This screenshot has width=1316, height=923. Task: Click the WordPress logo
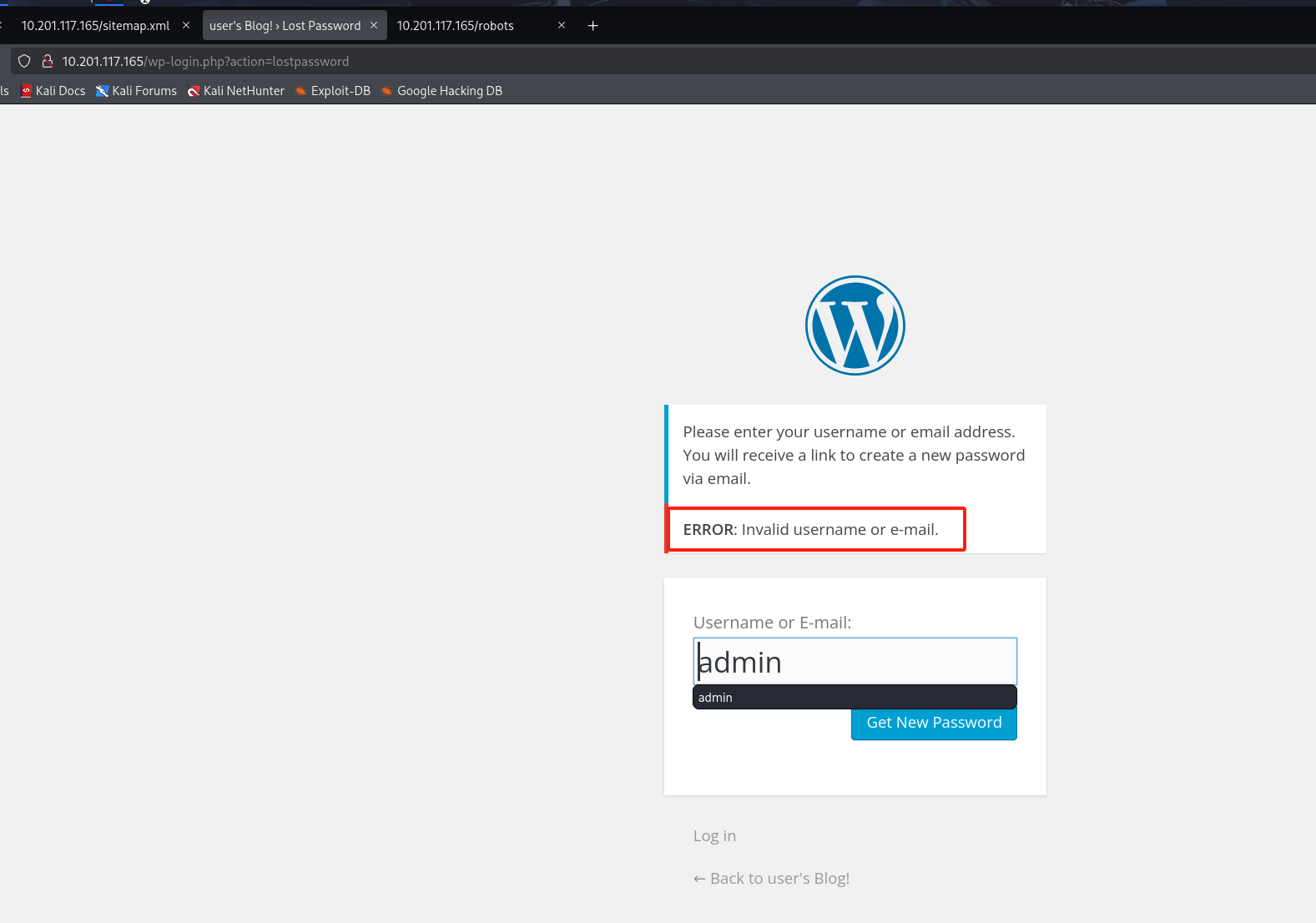pos(855,325)
